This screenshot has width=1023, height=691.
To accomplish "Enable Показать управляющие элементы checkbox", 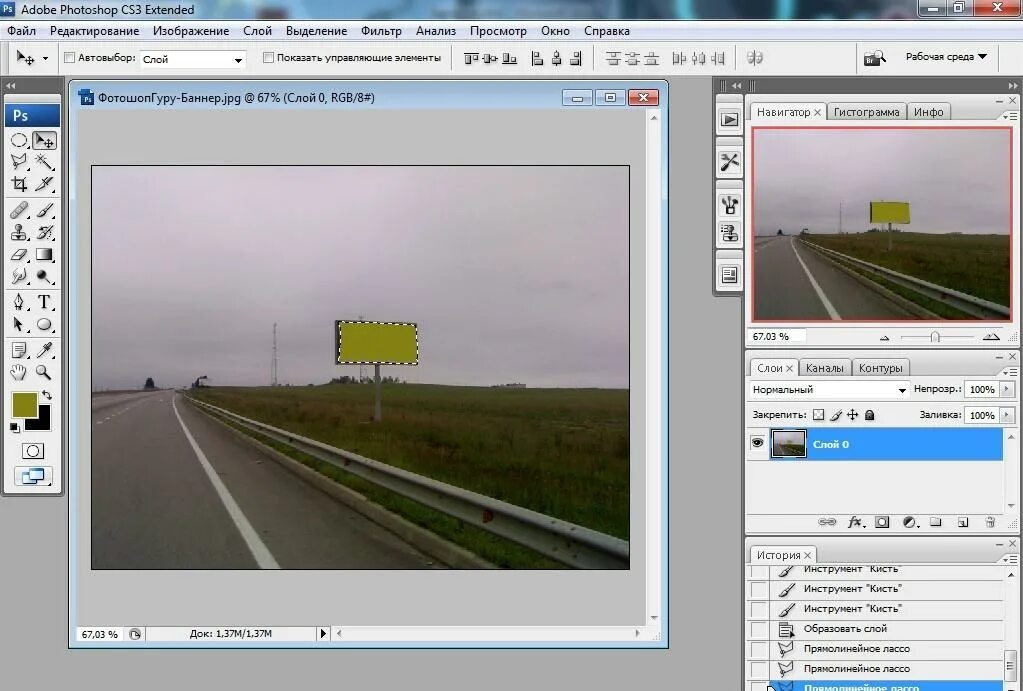I will pos(268,58).
